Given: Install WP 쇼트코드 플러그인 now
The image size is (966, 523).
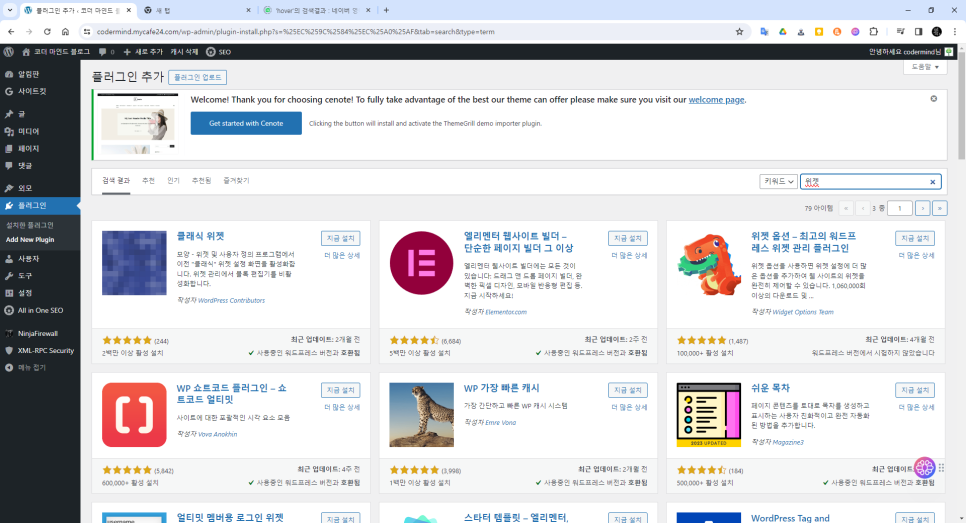Looking at the screenshot, I should click(341, 390).
